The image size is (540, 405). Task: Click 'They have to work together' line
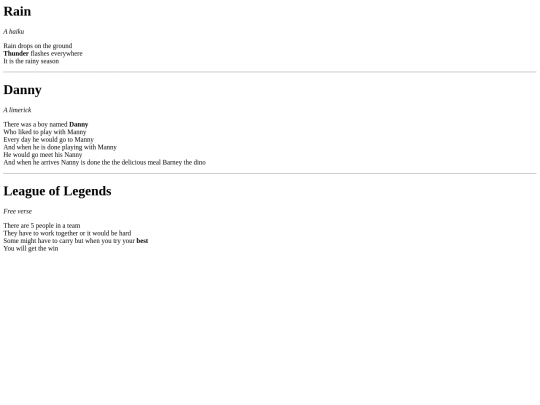[x=67, y=233]
